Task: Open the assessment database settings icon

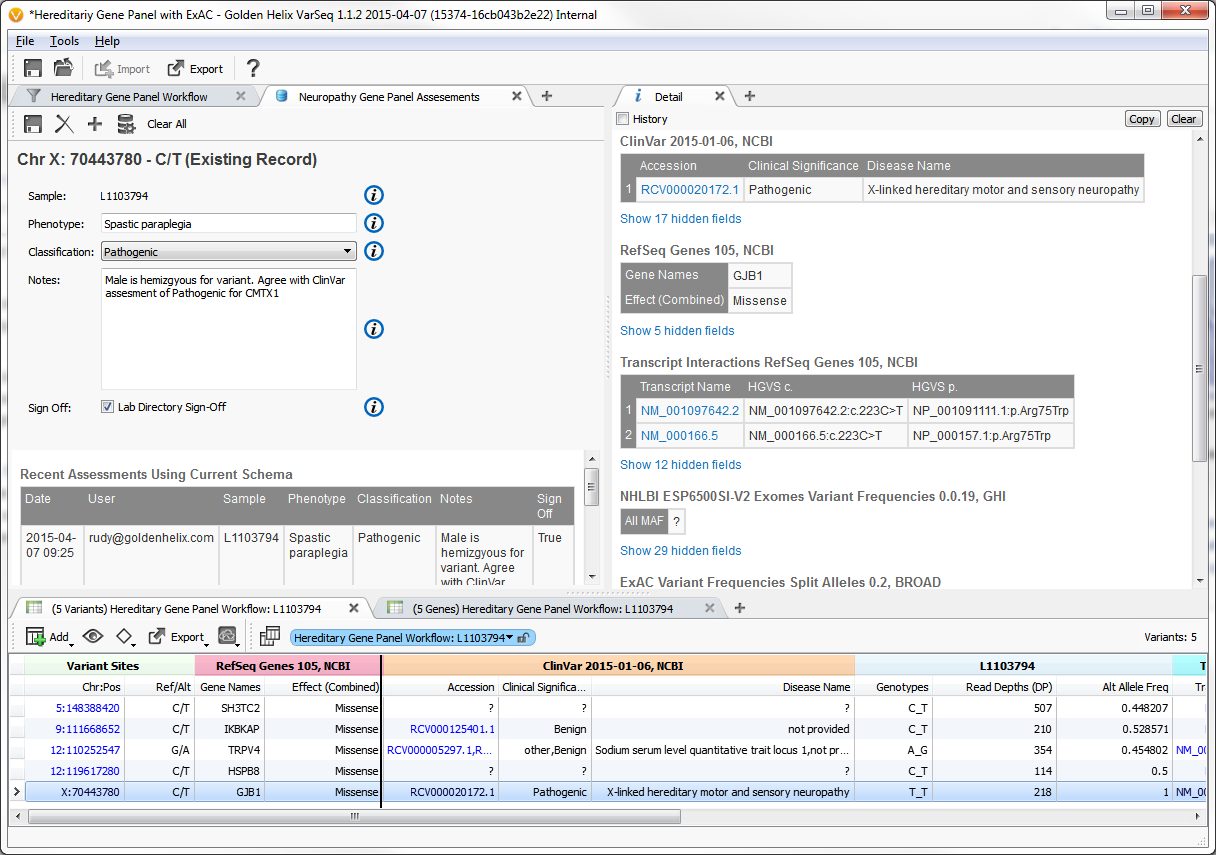Action: coord(126,123)
